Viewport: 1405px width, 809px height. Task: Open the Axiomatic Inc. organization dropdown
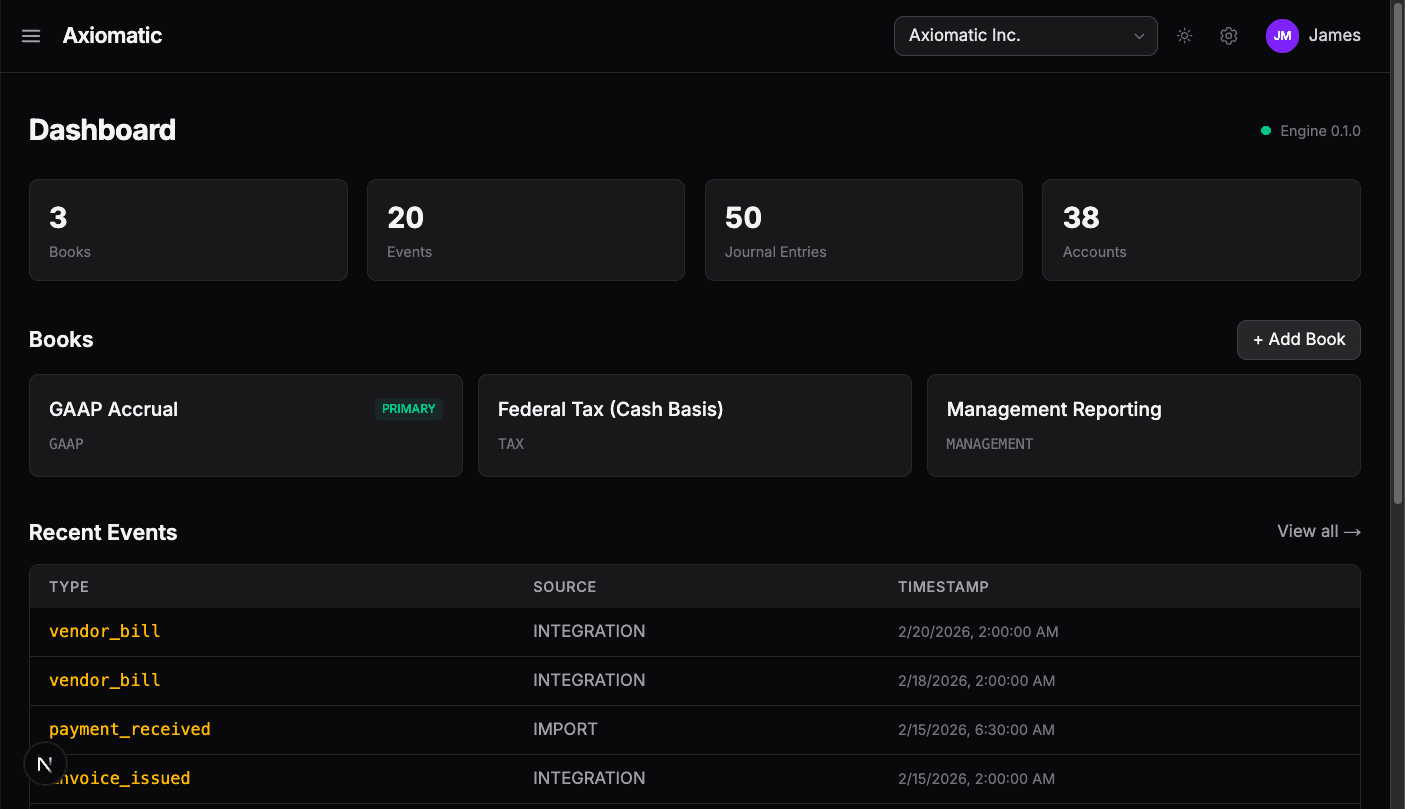(1025, 35)
